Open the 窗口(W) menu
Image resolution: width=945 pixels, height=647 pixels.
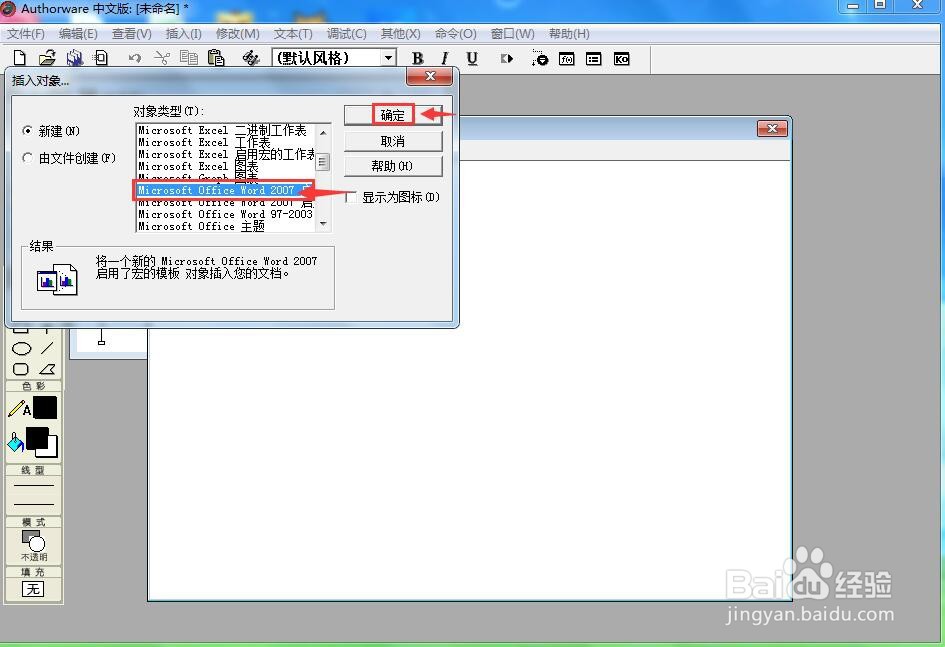pos(512,34)
